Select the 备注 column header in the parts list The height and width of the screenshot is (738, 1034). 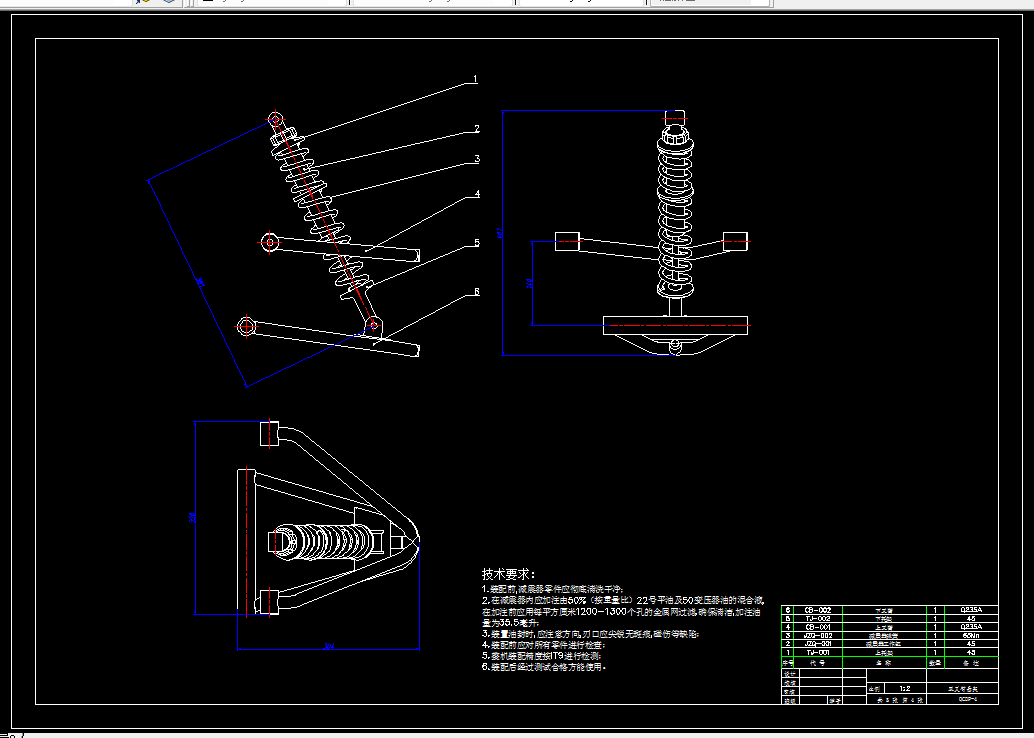pos(971,663)
